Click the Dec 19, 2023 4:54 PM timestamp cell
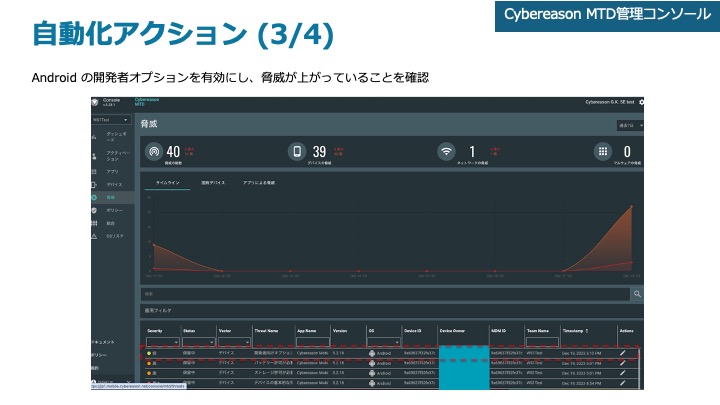Viewport: 720px width, 405px height. 581,382
